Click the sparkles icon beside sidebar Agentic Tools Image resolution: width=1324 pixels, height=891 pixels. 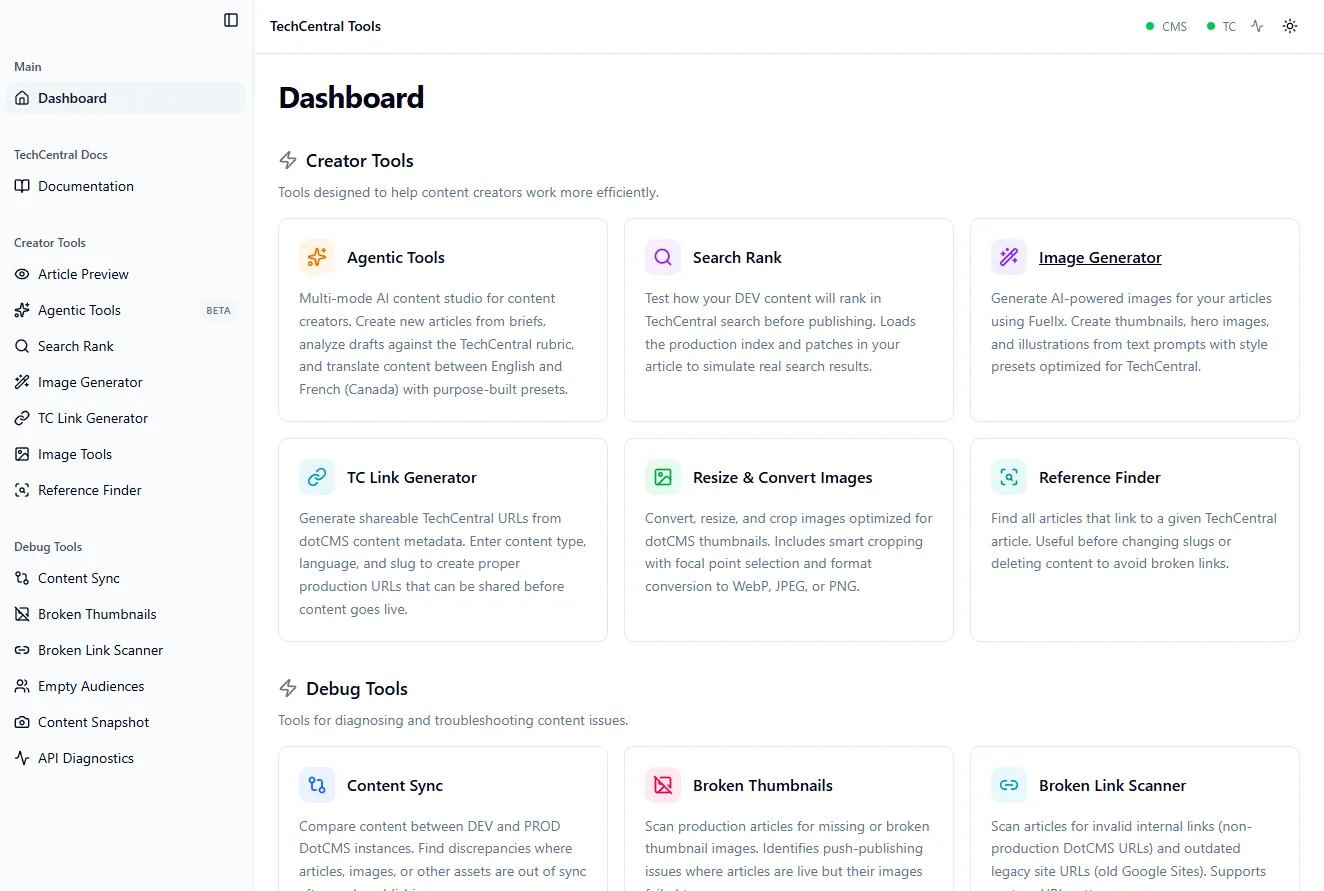point(22,310)
